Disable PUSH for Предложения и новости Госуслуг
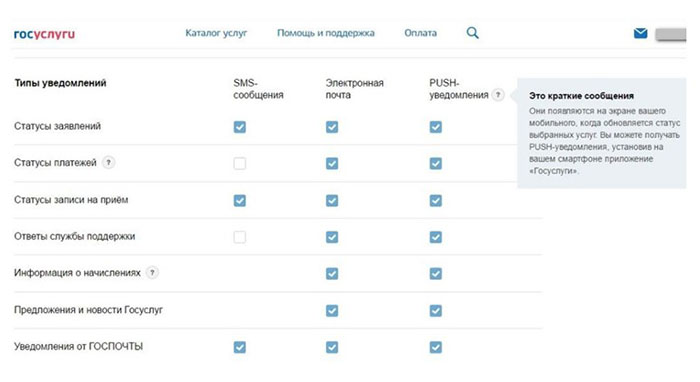Viewport: 700px width, 382px height. click(x=436, y=311)
